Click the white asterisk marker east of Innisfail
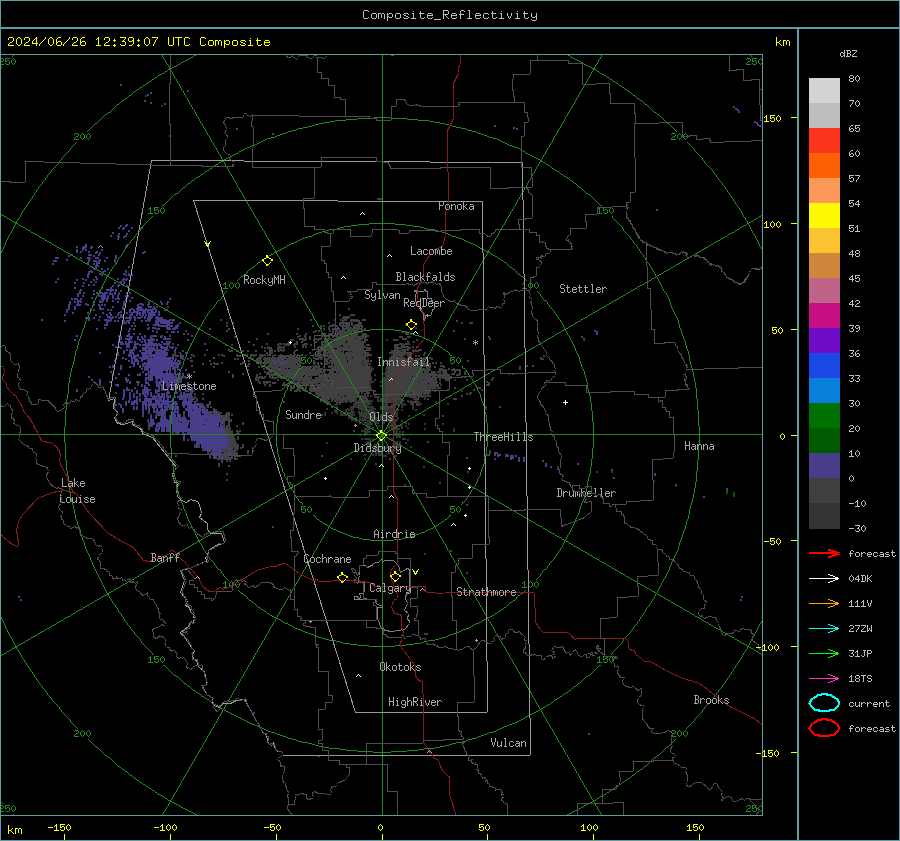 pos(475,343)
